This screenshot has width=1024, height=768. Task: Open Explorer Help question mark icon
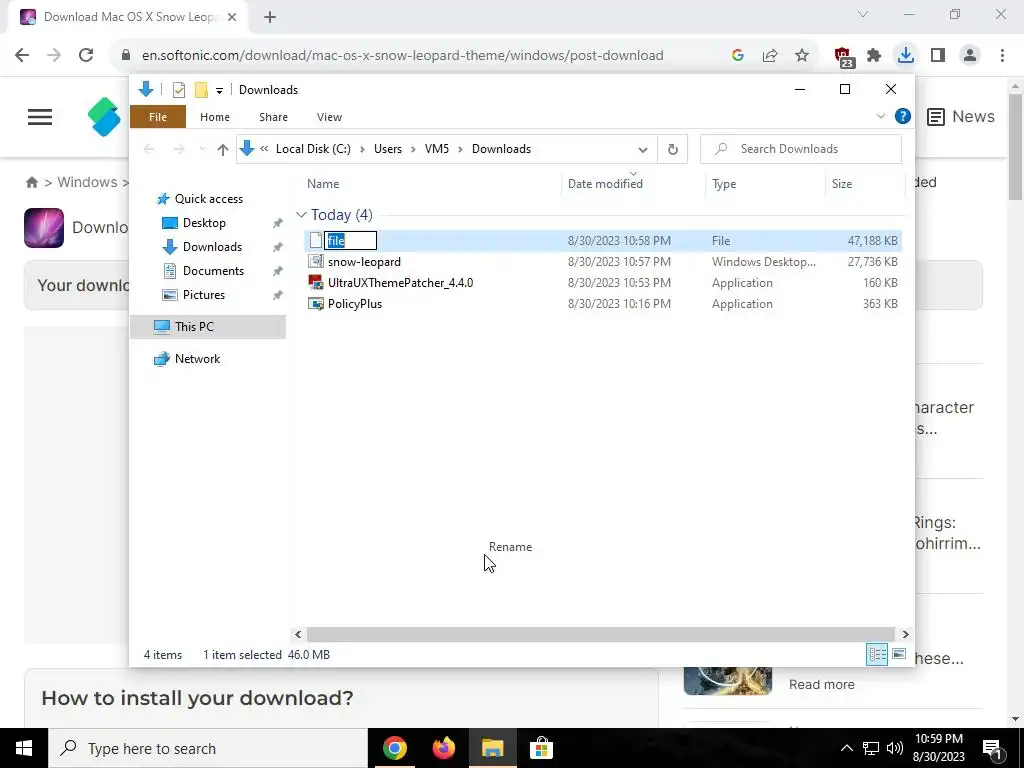tap(903, 116)
